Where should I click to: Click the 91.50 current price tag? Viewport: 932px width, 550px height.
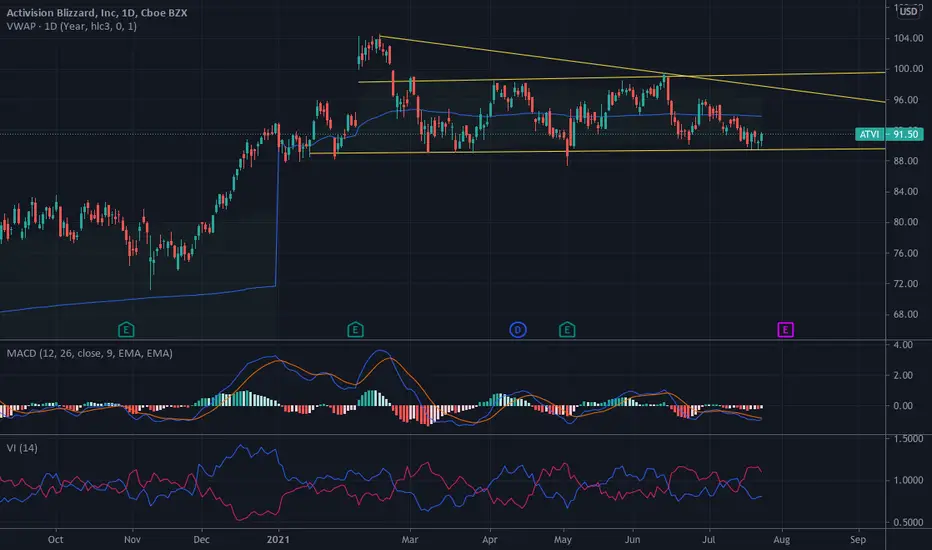(x=905, y=134)
